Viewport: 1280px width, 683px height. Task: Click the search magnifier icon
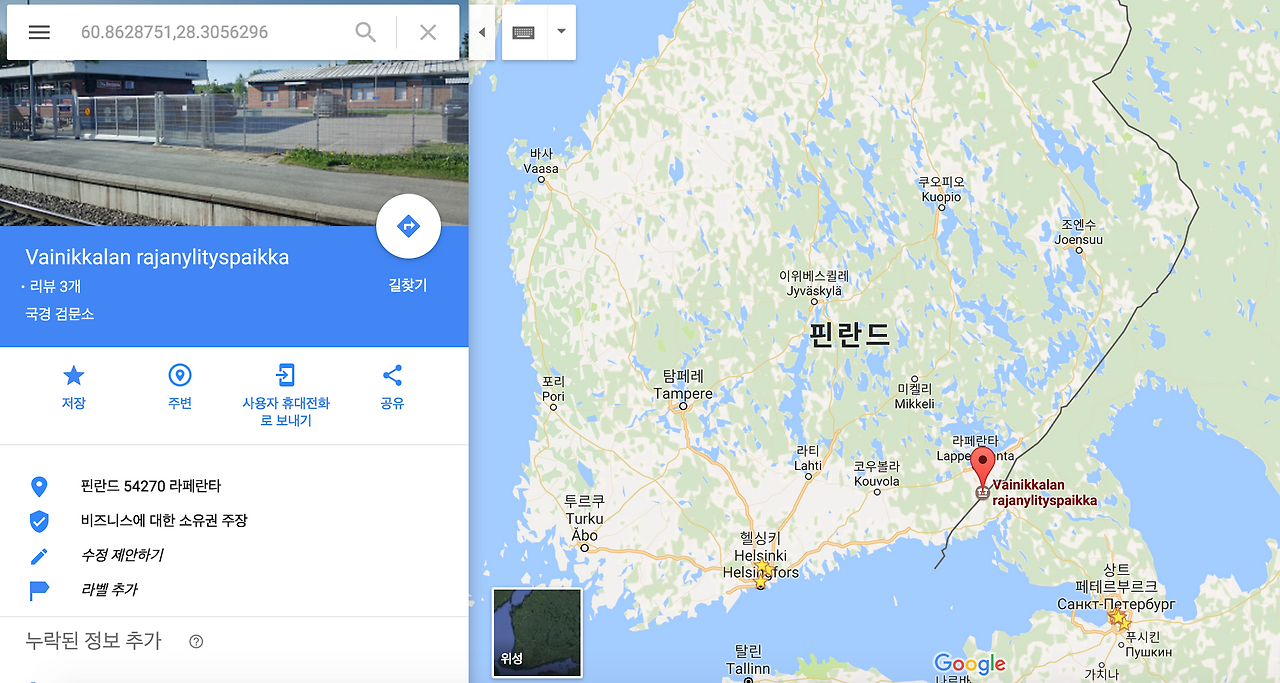(366, 32)
